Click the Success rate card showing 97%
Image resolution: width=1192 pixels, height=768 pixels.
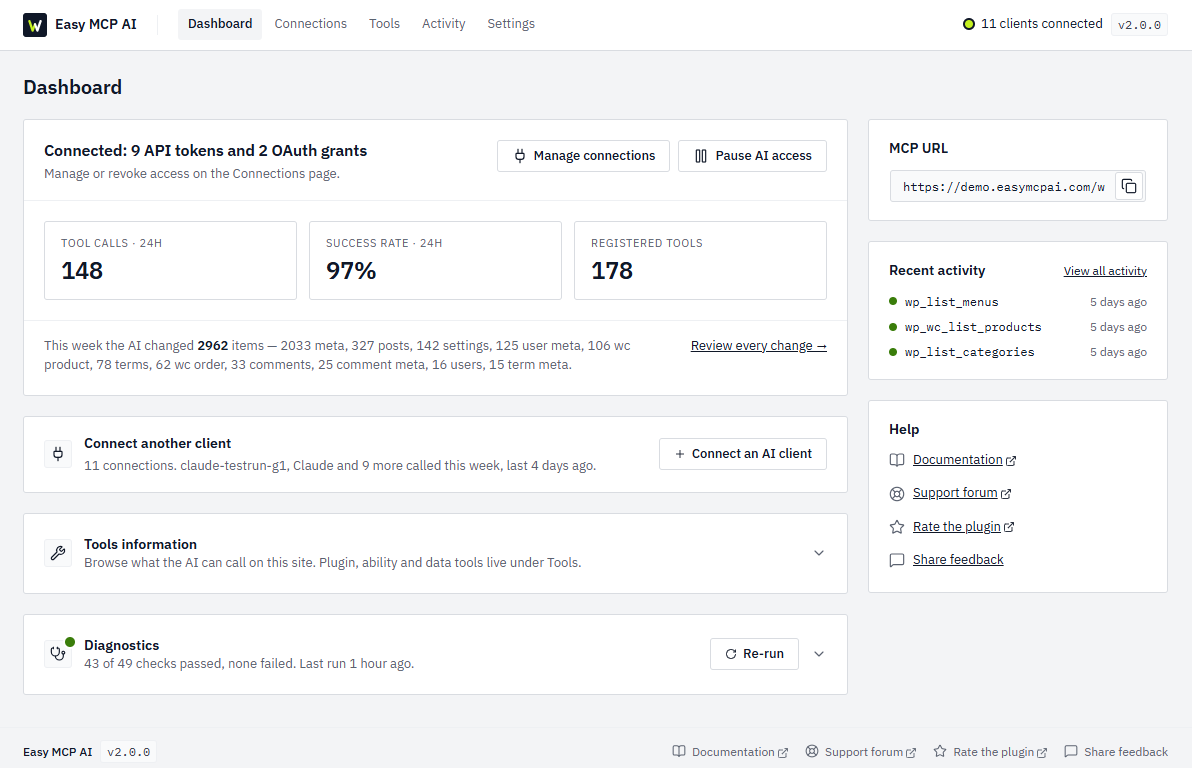click(x=436, y=261)
